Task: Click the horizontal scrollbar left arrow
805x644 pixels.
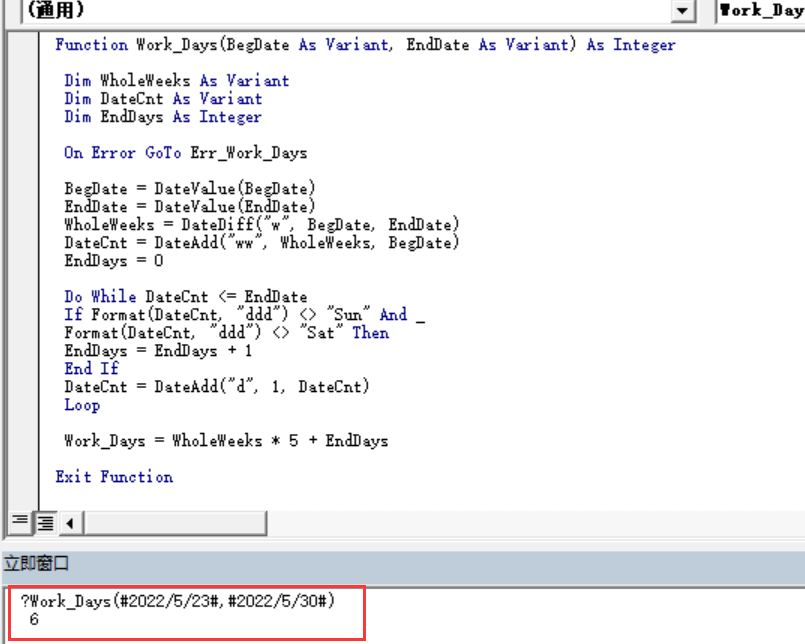Action: click(x=70, y=523)
